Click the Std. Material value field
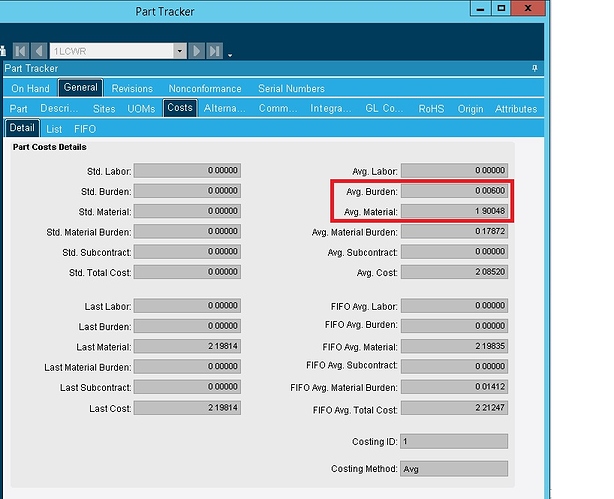614x499 pixels. click(187, 211)
